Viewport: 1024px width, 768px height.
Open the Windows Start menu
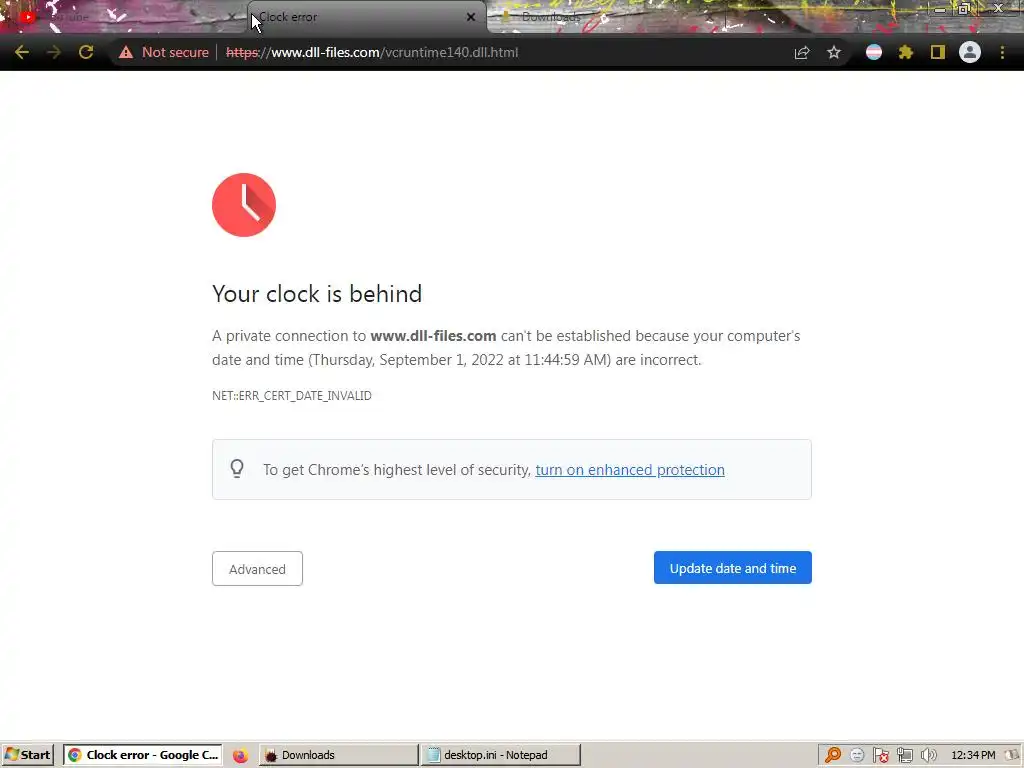[x=27, y=755]
